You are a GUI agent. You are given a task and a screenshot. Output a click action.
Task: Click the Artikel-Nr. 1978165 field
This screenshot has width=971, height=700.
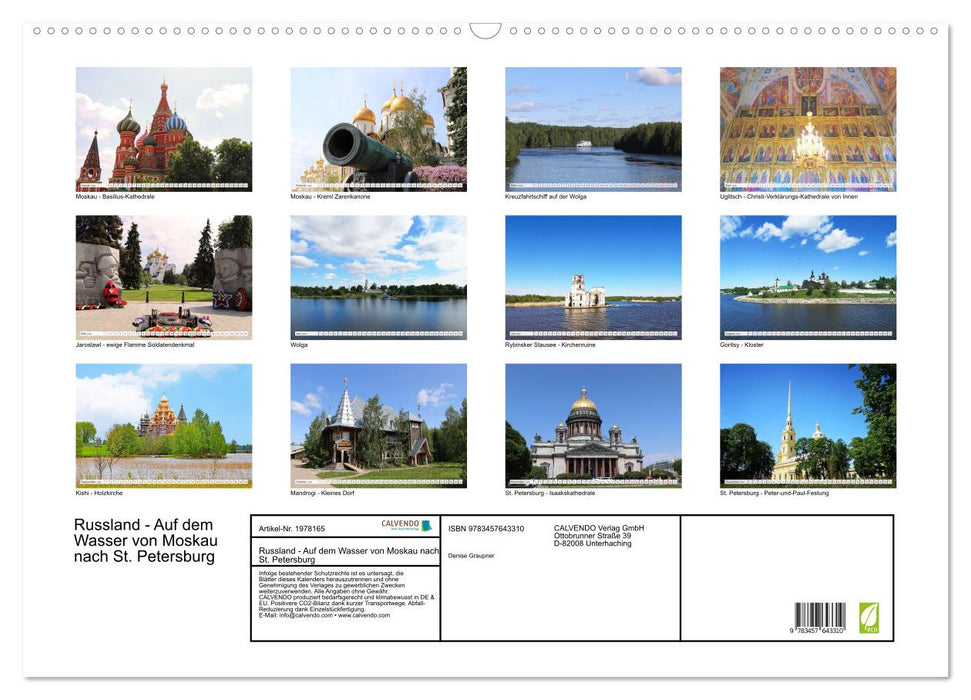293,527
